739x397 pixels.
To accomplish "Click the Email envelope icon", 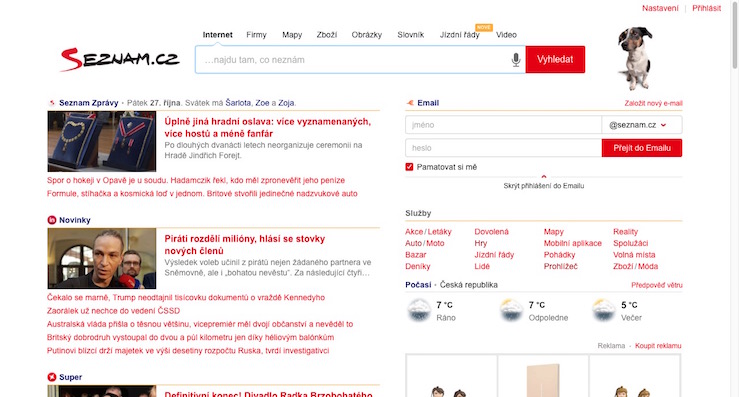I will 410,103.
